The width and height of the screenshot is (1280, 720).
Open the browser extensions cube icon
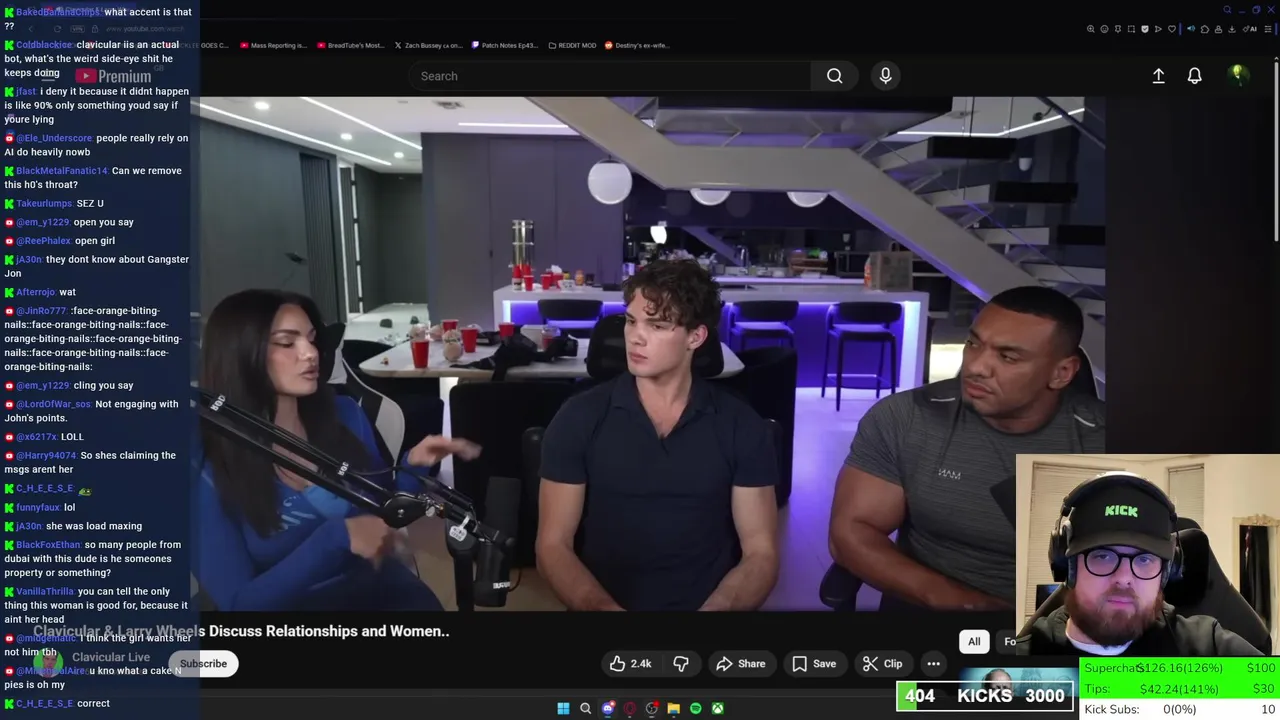1205,29
